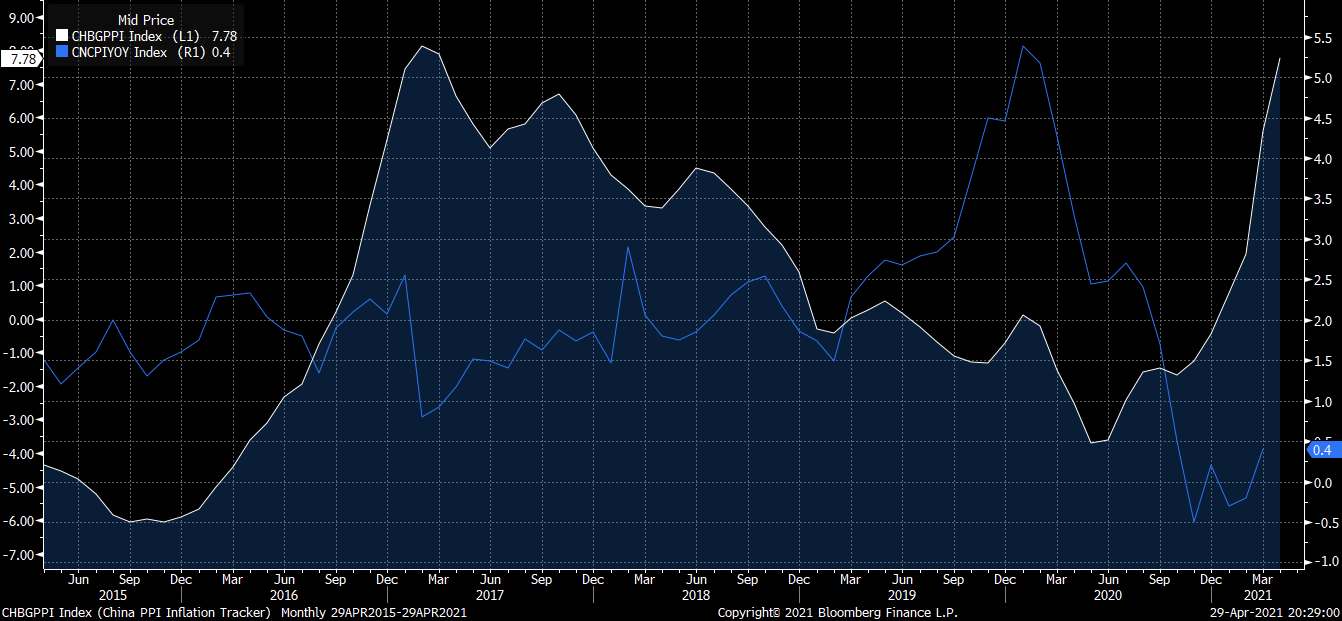Screen dimensions: 1342x621
Task: Click the 2018 year label on time axis
Action: 695,595
